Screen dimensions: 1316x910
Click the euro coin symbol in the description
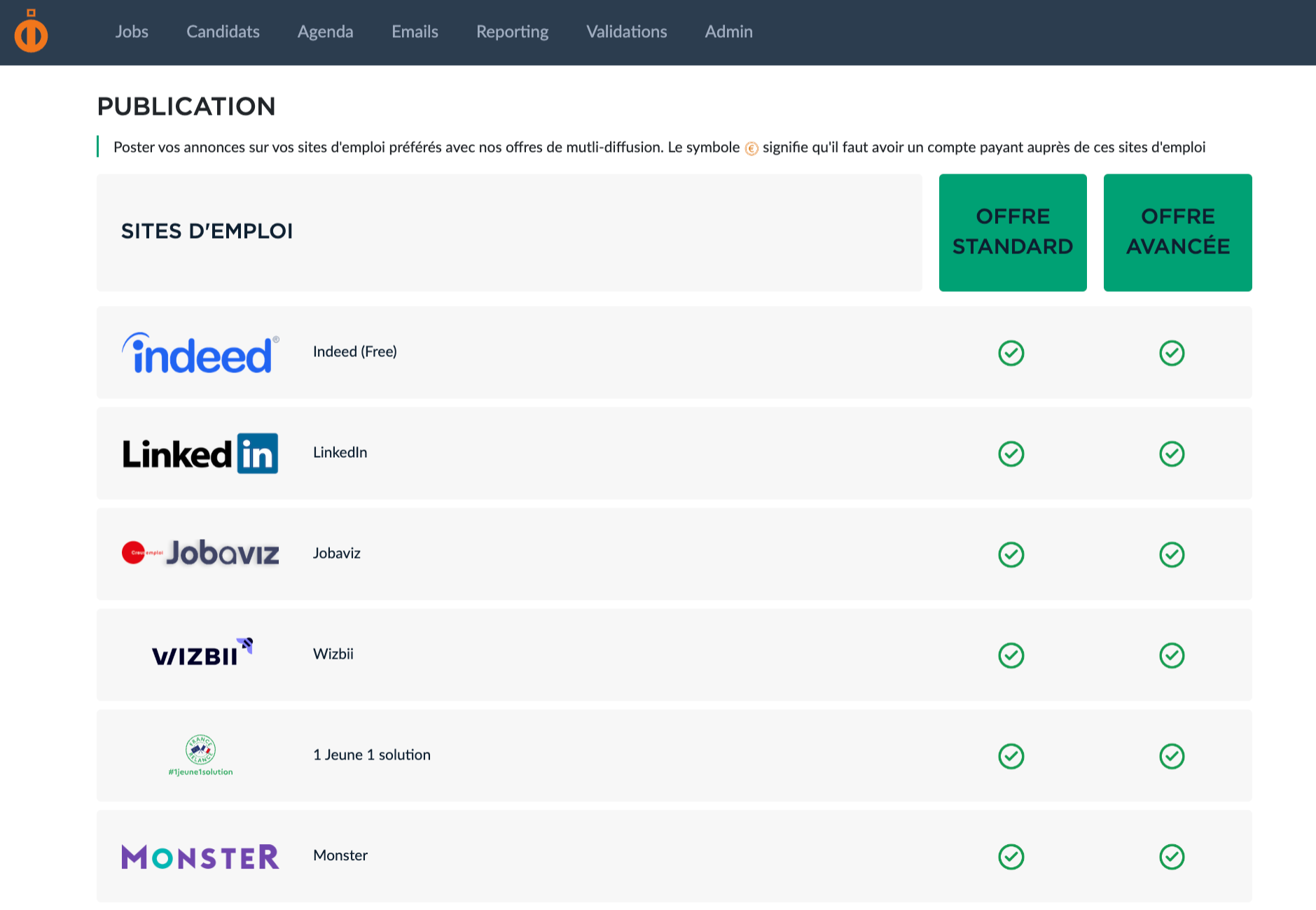tap(751, 148)
